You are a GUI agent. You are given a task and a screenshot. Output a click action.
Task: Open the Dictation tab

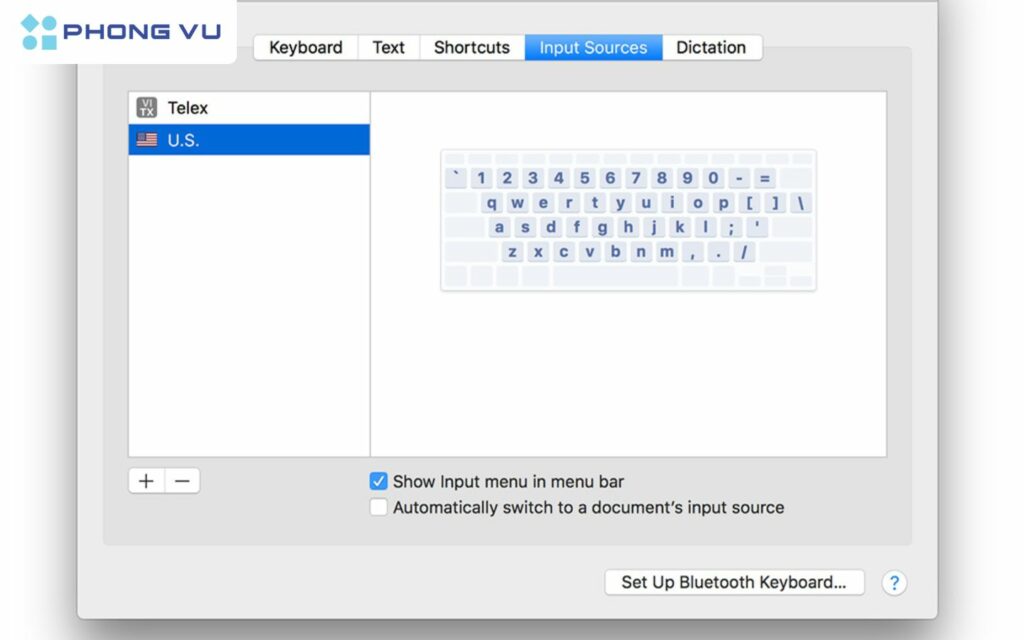point(711,47)
